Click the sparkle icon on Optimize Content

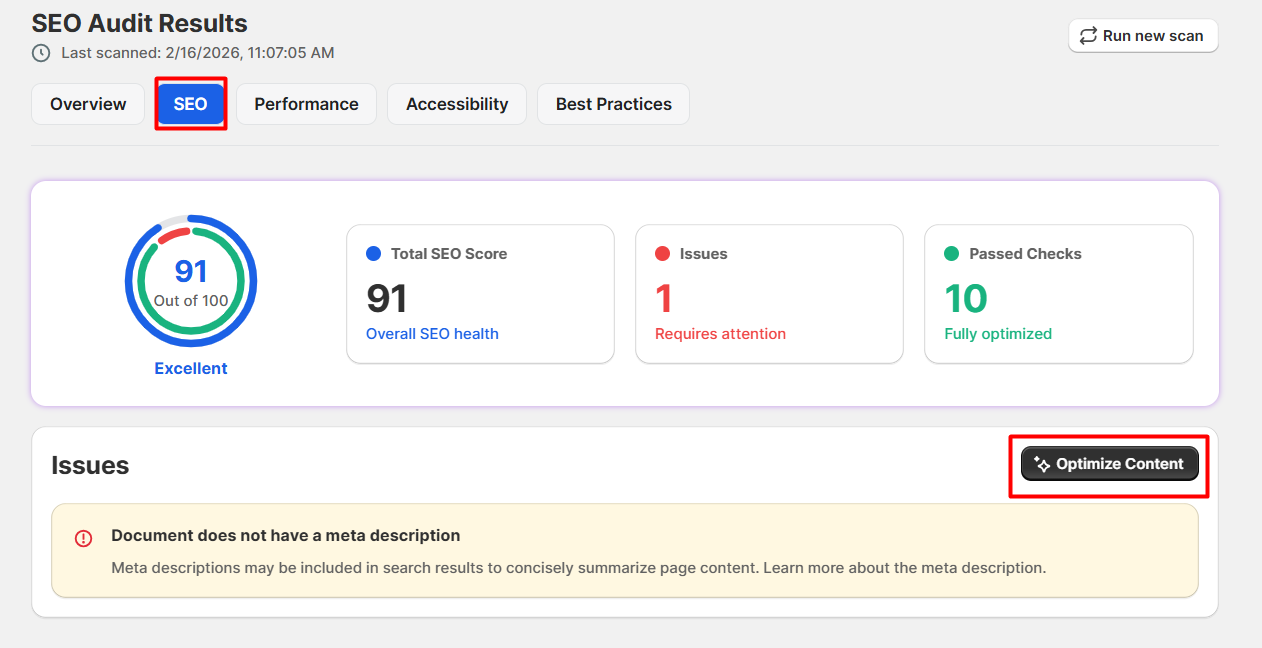click(x=1042, y=464)
